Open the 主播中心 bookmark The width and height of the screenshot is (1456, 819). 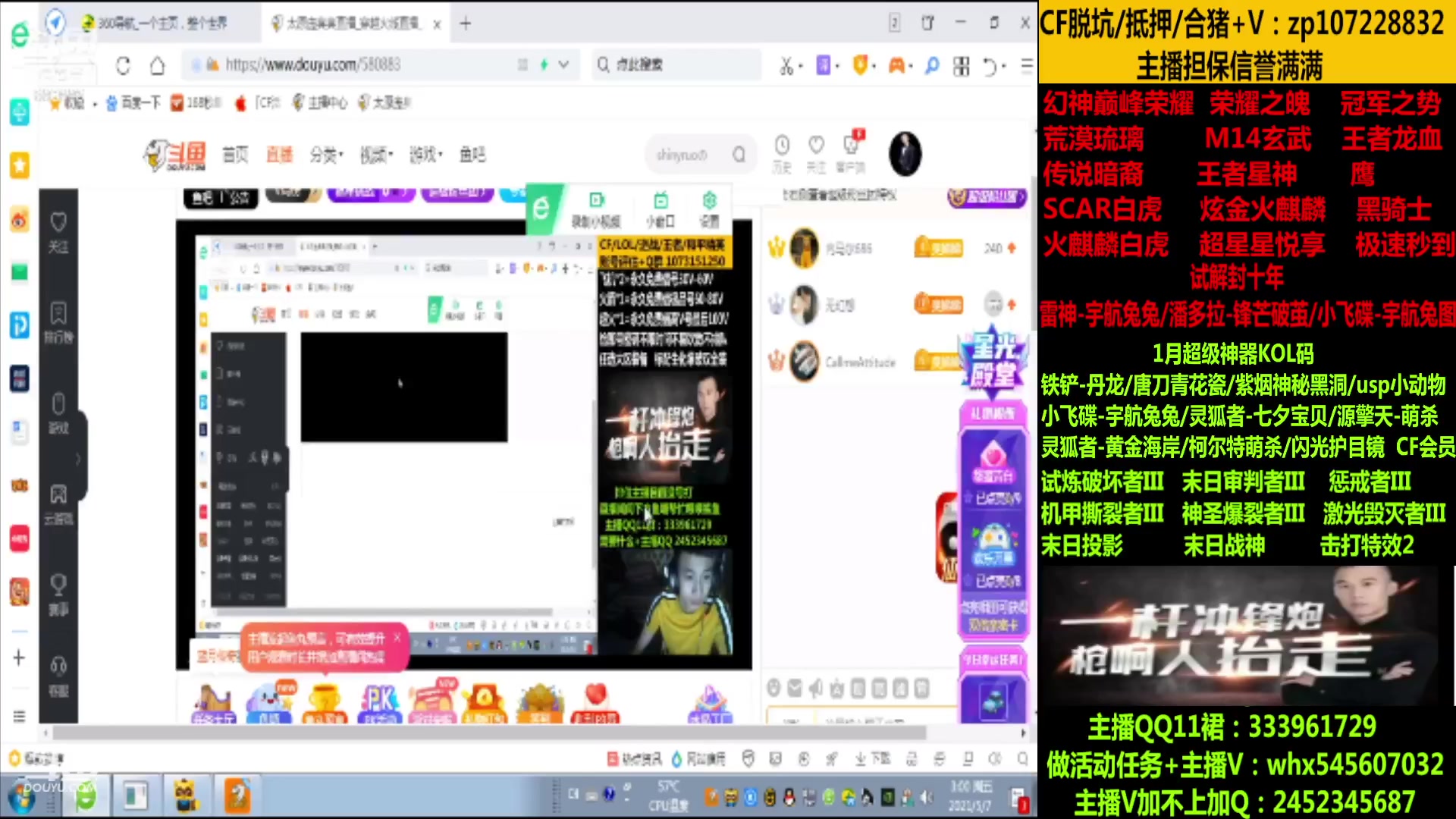pyautogui.click(x=320, y=103)
